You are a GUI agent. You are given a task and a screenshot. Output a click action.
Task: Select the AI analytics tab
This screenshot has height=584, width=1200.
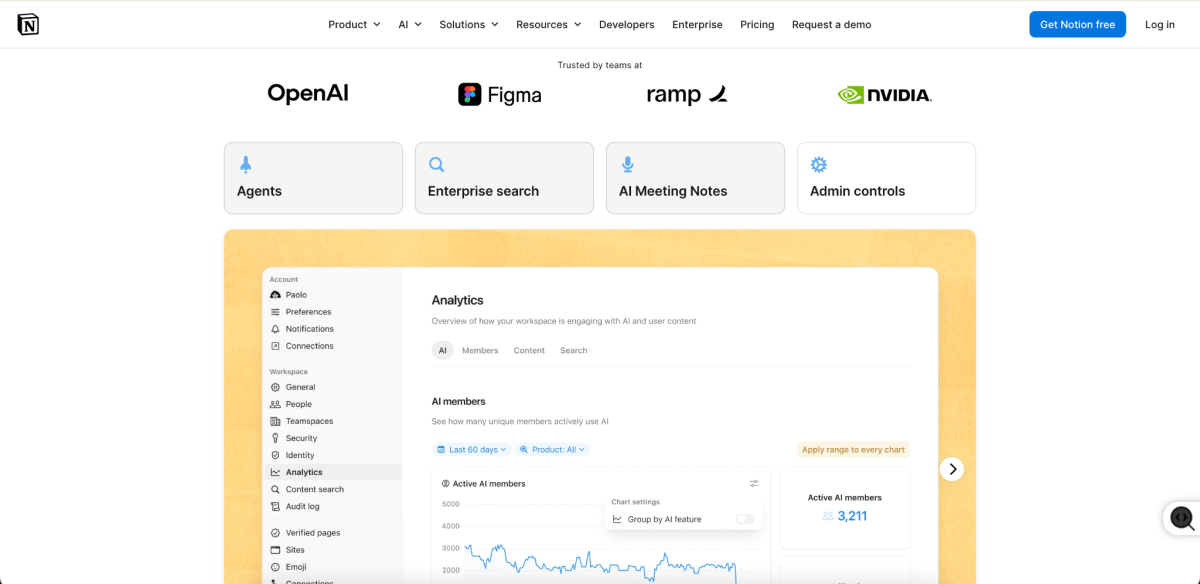[x=443, y=351]
